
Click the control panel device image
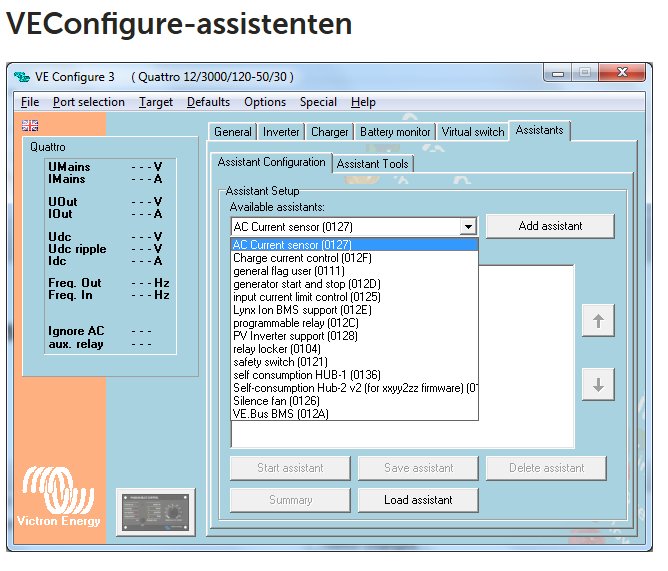[x=155, y=511]
